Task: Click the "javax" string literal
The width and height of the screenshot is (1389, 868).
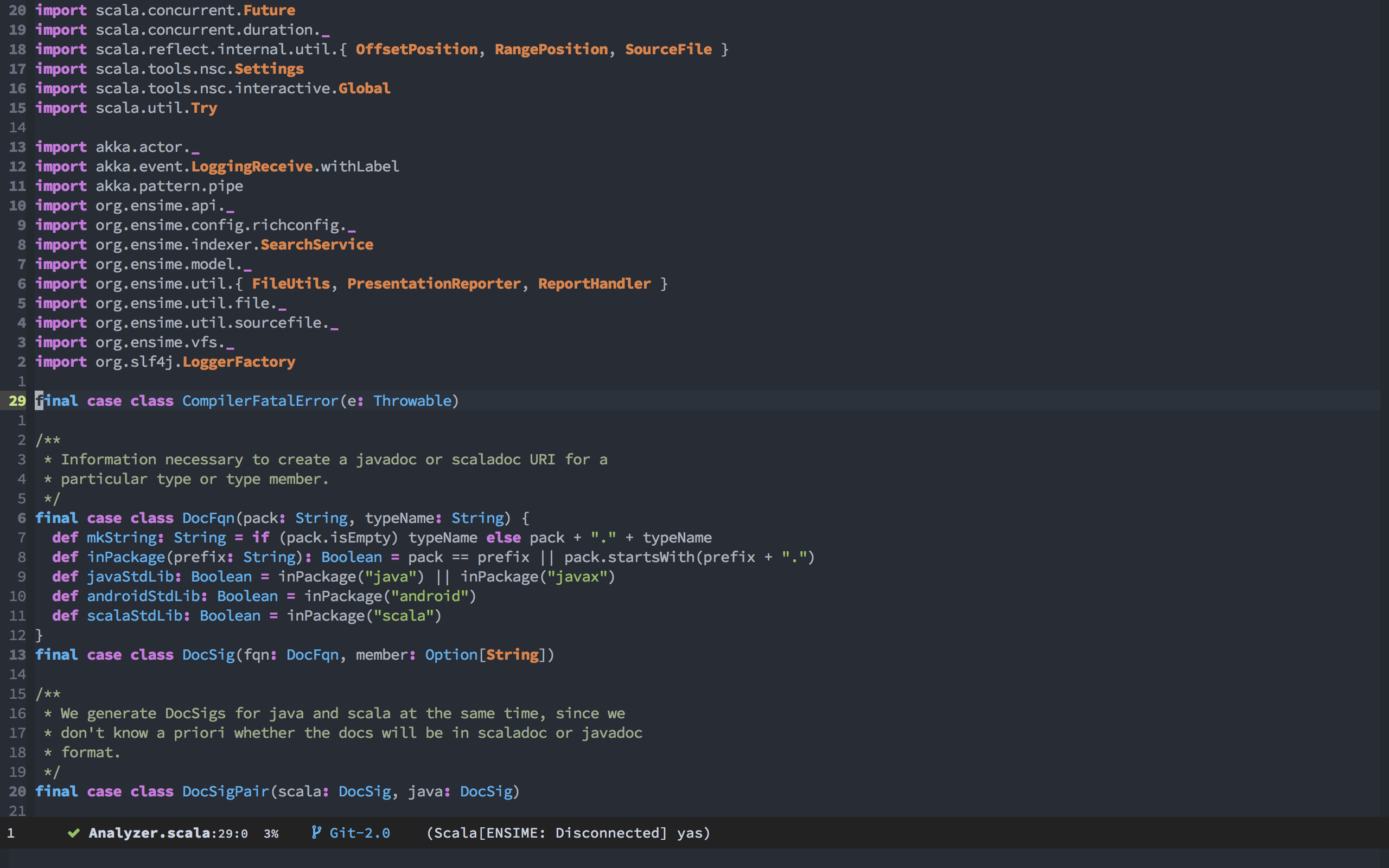Action: (x=576, y=576)
